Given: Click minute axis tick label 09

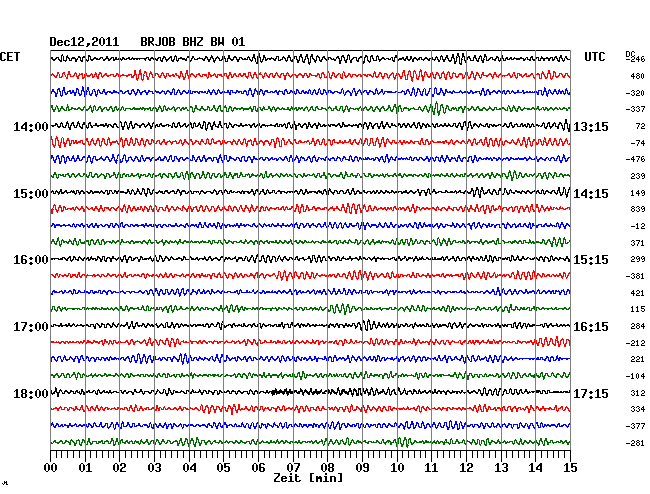Looking at the screenshot, I should [362, 468].
